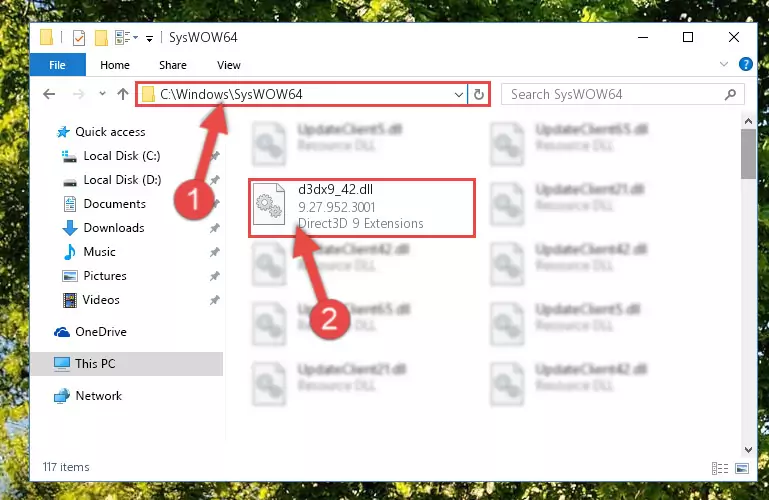Select Network in navigation pane
This screenshot has height=500, width=769.
(x=99, y=396)
